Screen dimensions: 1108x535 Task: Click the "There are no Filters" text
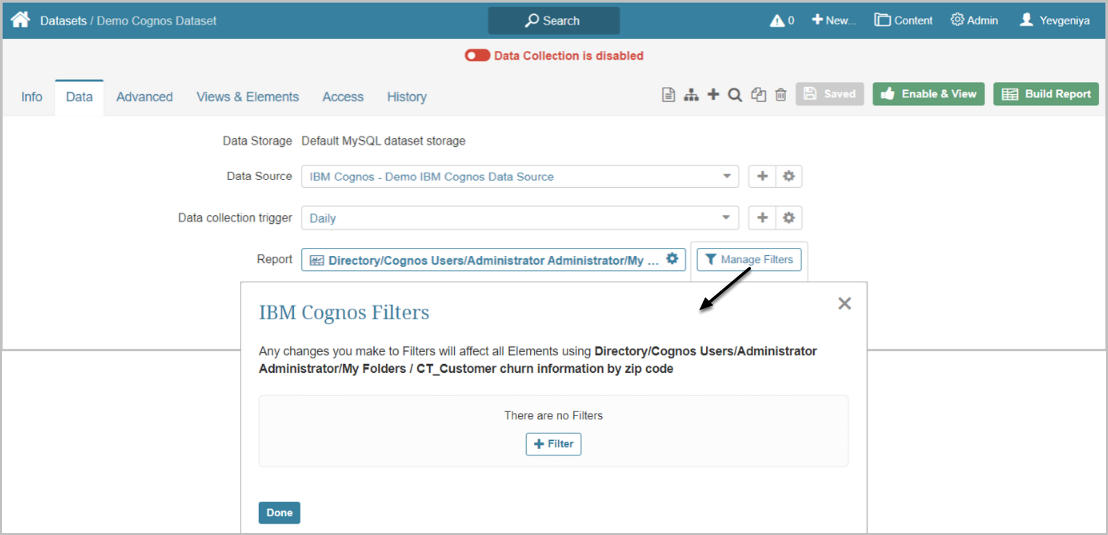[553, 416]
